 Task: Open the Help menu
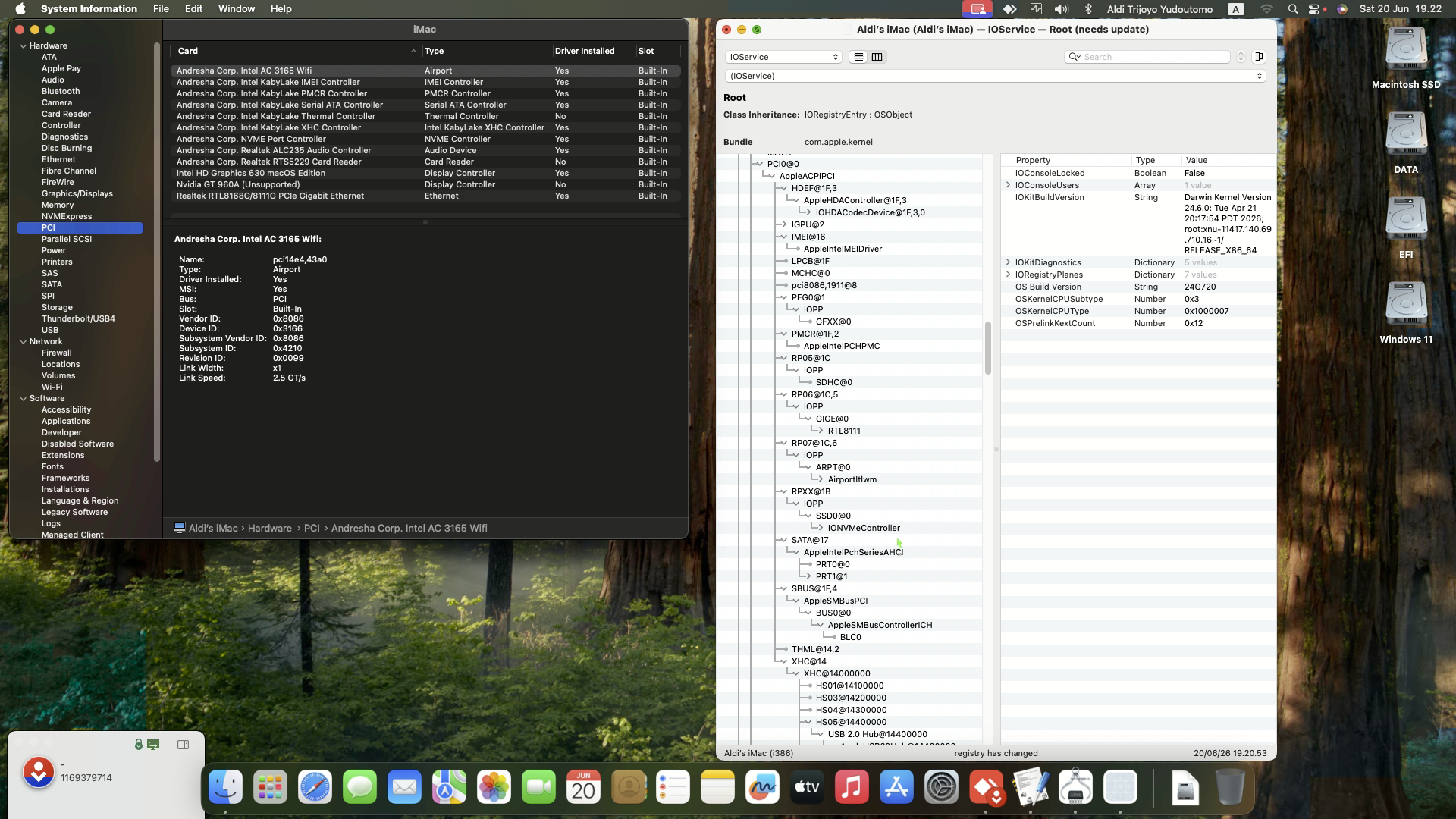coord(281,9)
